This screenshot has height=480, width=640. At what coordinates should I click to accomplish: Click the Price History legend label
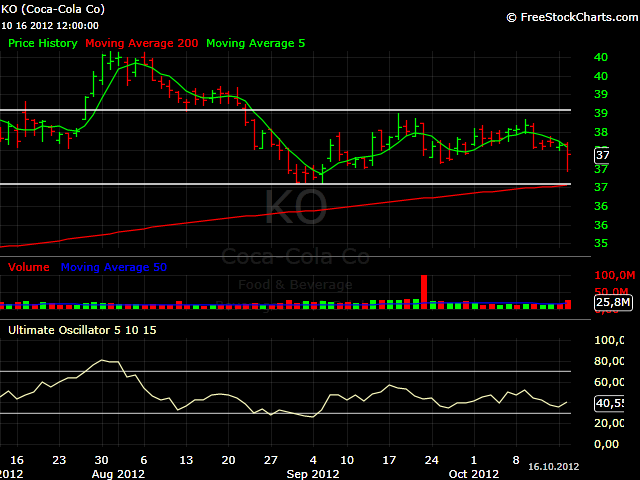(x=43, y=43)
